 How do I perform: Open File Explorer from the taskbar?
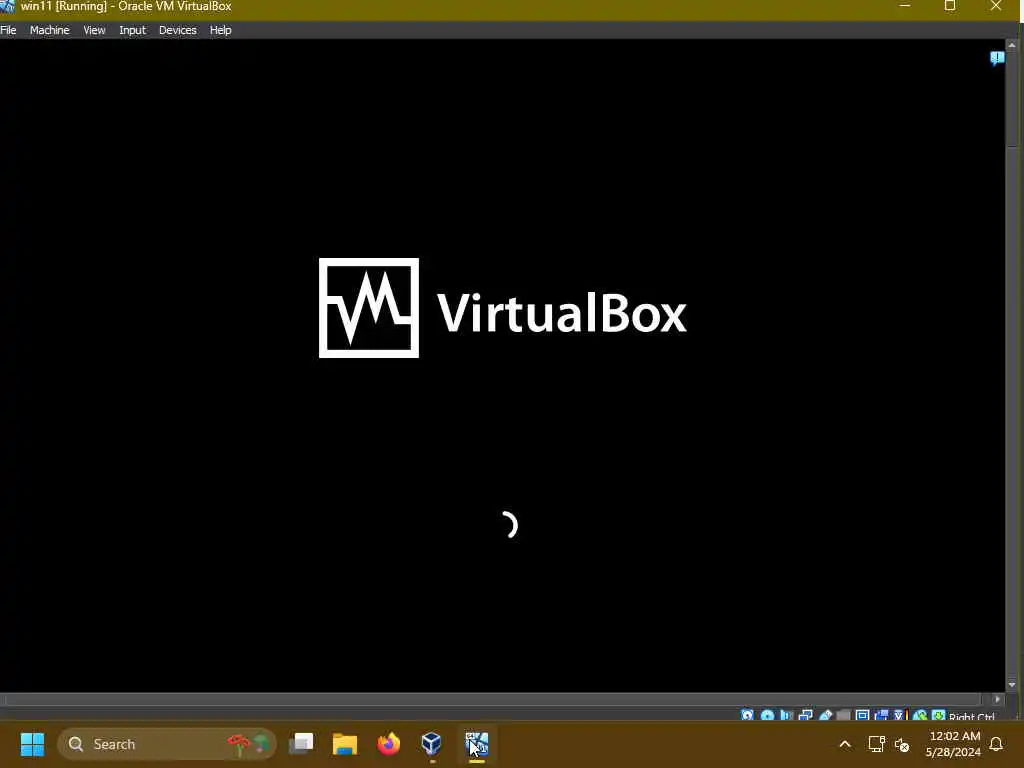pyautogui.click(x=345, y=744)
